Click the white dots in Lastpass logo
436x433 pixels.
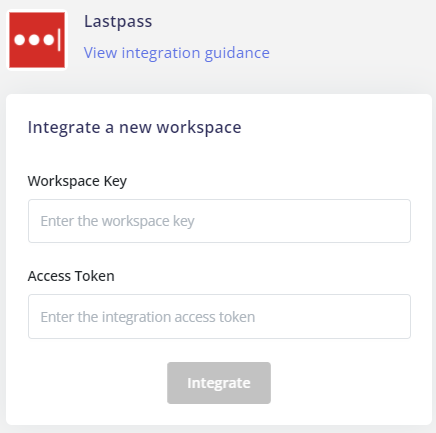tap(34, 40)
